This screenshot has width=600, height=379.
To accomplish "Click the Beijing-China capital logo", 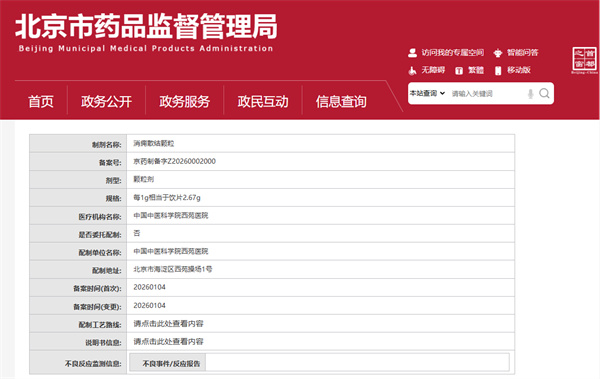I will click(584, 60).
